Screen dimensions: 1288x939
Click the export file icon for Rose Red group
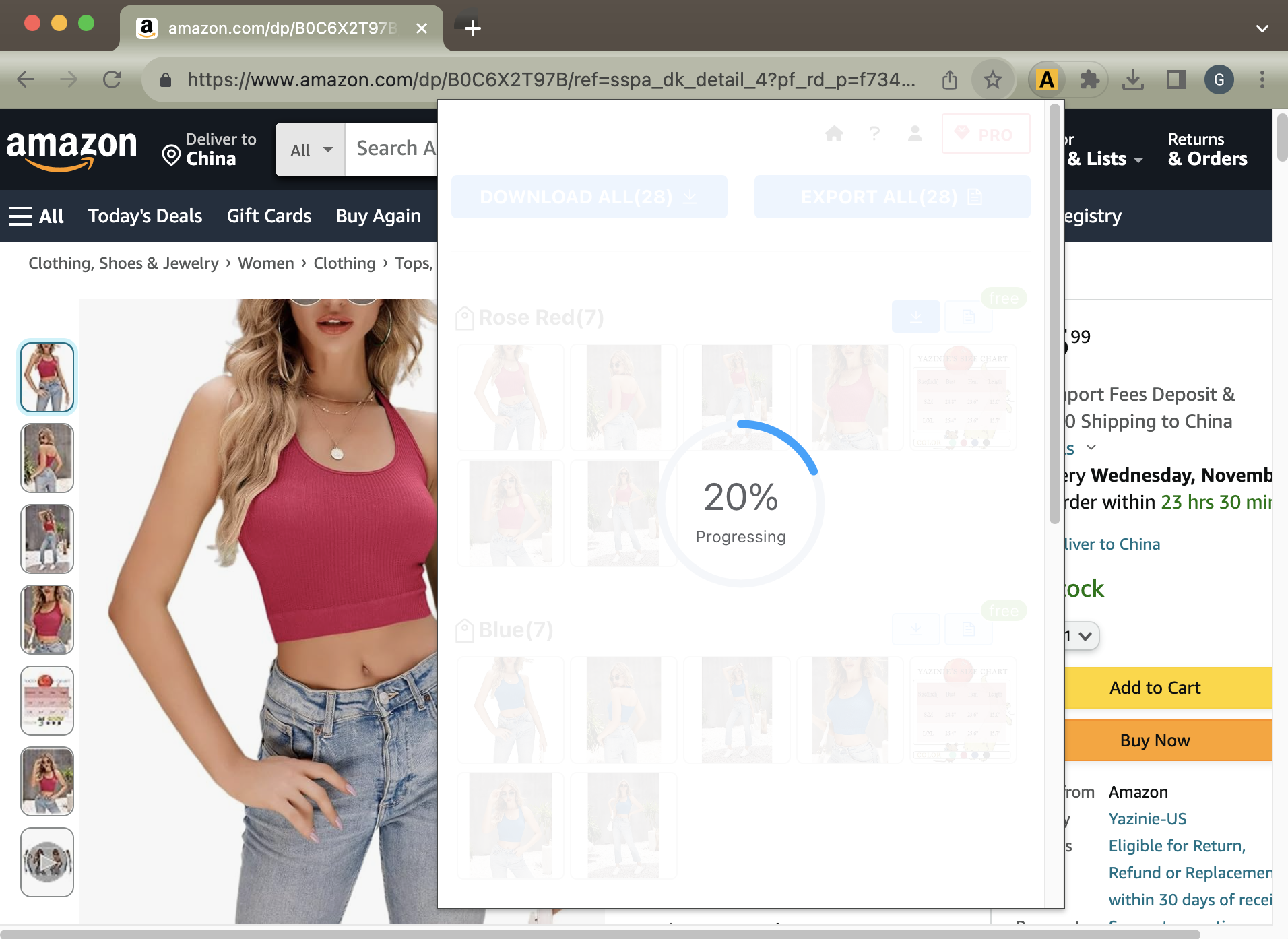tap(969, 316)
